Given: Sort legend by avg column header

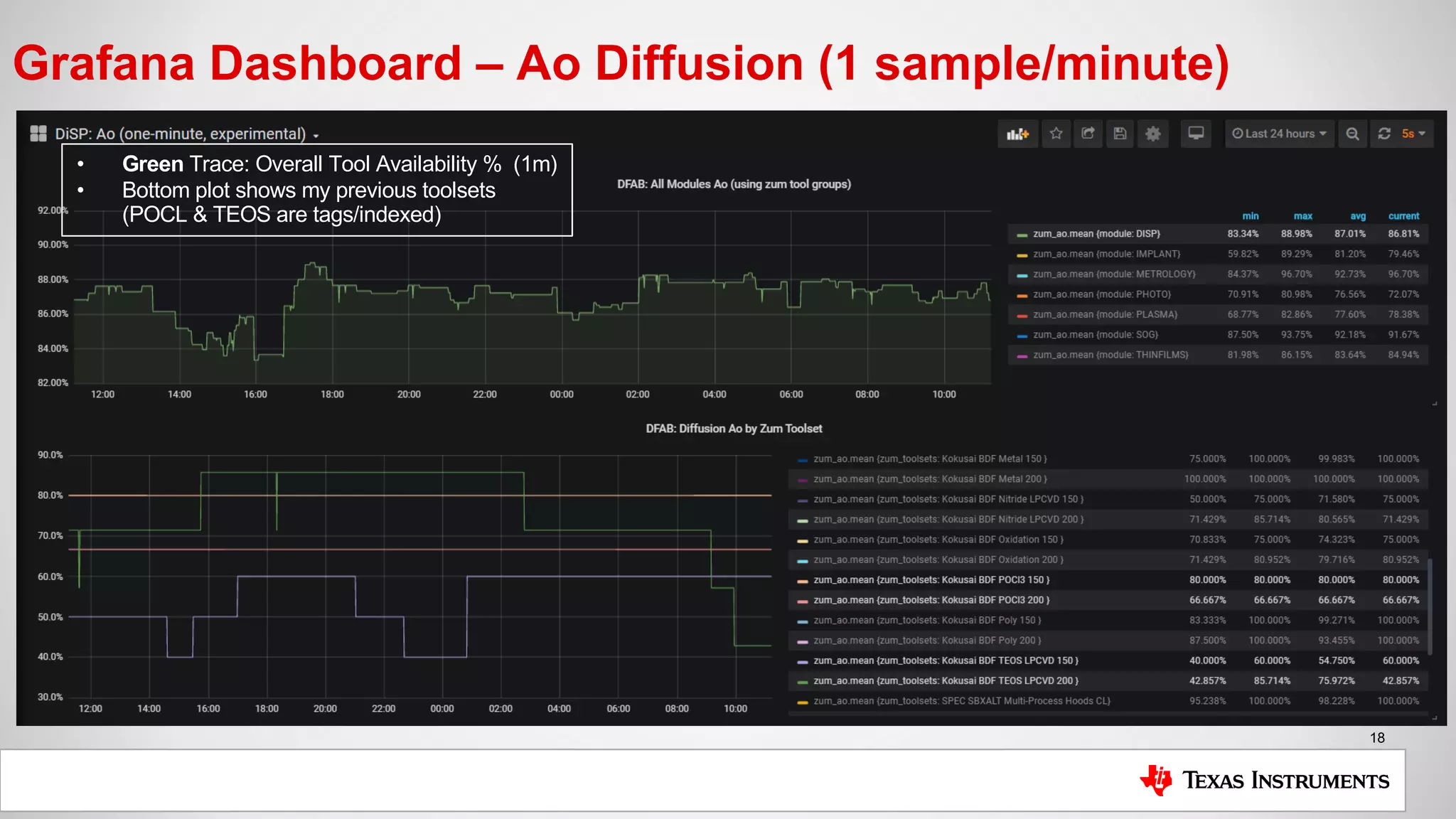Looking at the screenshot, I should pos(1357,216).
